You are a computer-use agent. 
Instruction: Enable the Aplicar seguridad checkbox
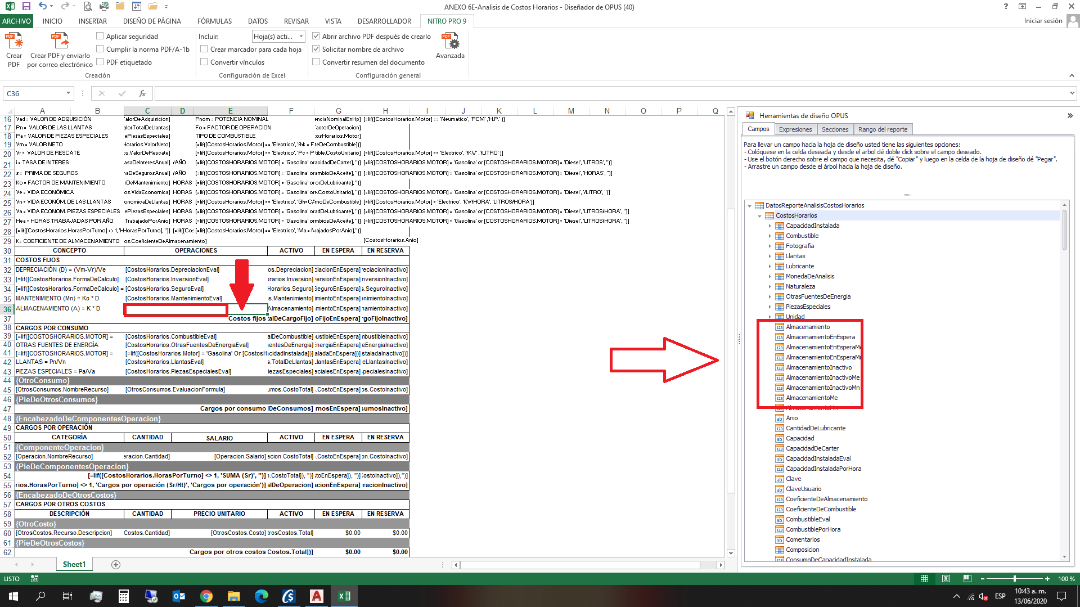click(100, 36)
